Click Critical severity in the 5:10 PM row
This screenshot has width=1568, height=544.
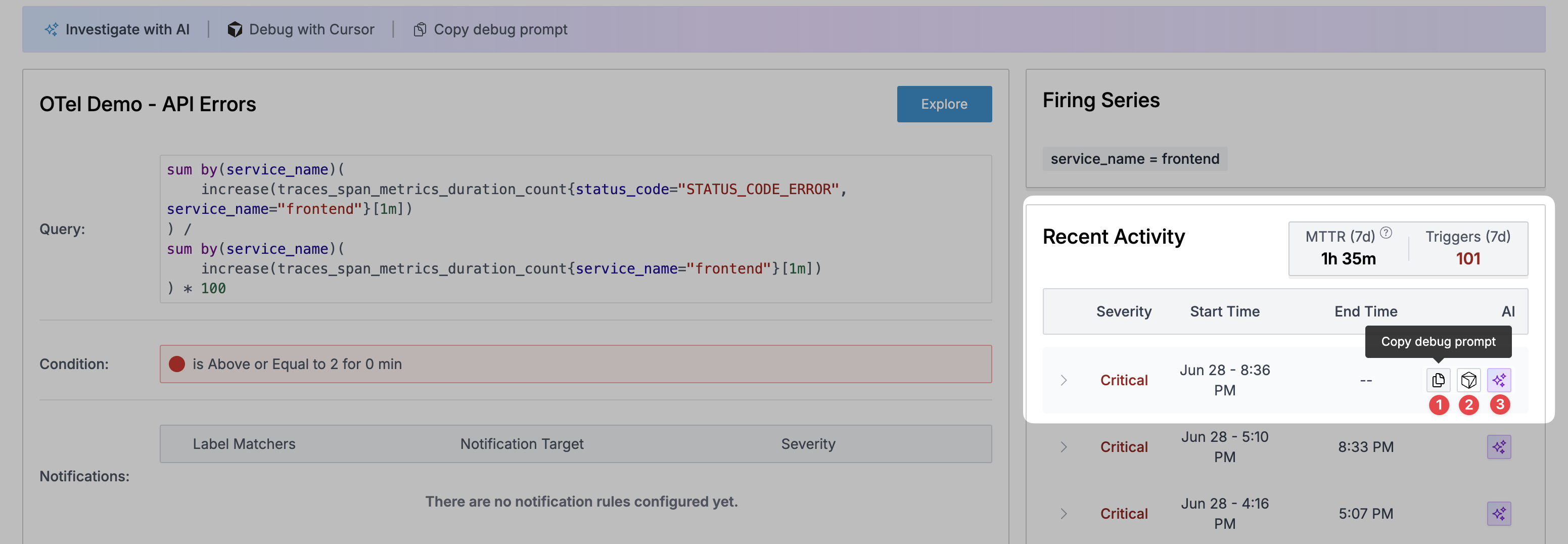1124,447
